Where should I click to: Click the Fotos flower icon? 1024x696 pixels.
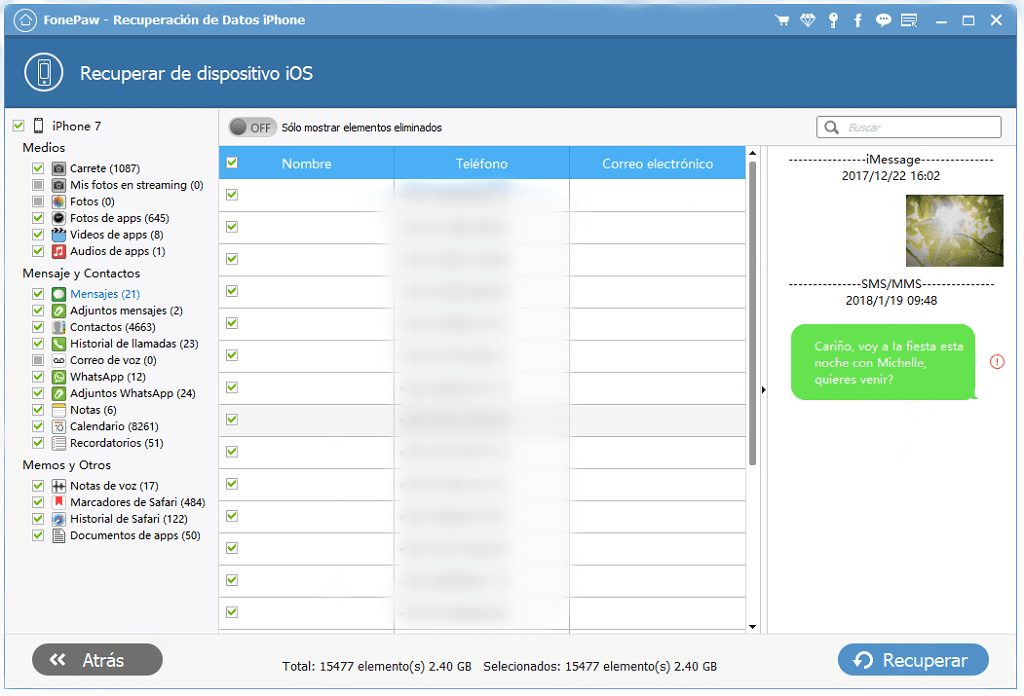tap(59, 201)
